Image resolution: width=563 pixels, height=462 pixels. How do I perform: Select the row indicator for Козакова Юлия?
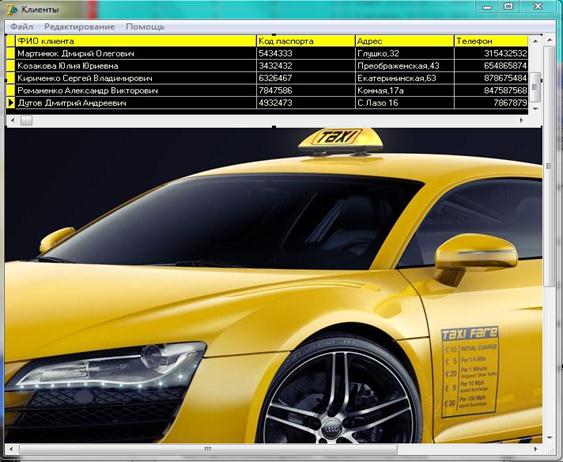(x=10, y=66)
